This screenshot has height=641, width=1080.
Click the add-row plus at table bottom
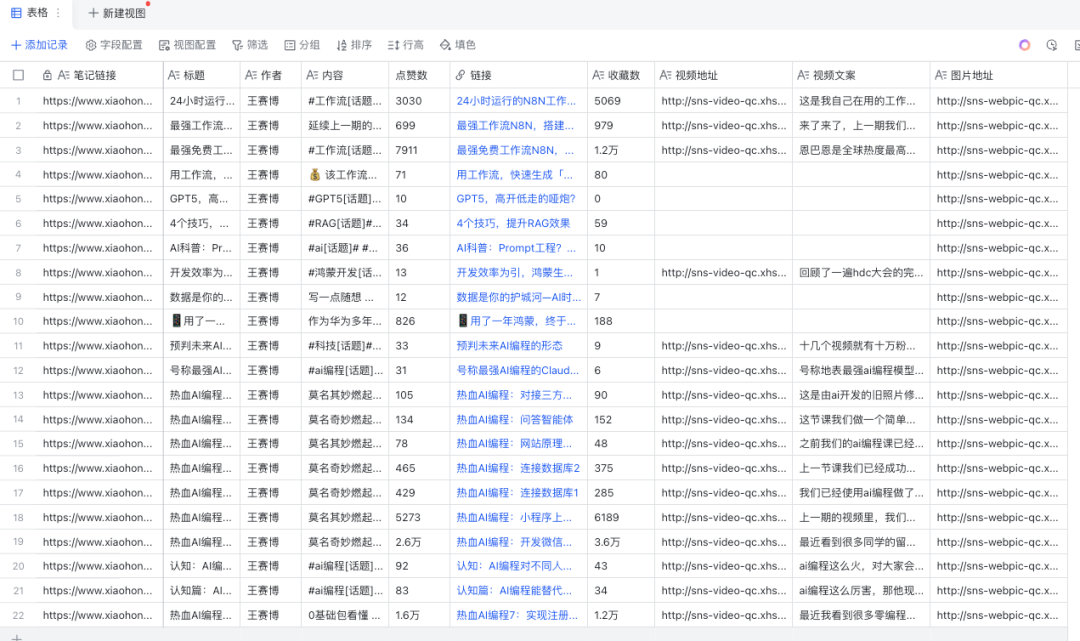click(x=16, y=636)
